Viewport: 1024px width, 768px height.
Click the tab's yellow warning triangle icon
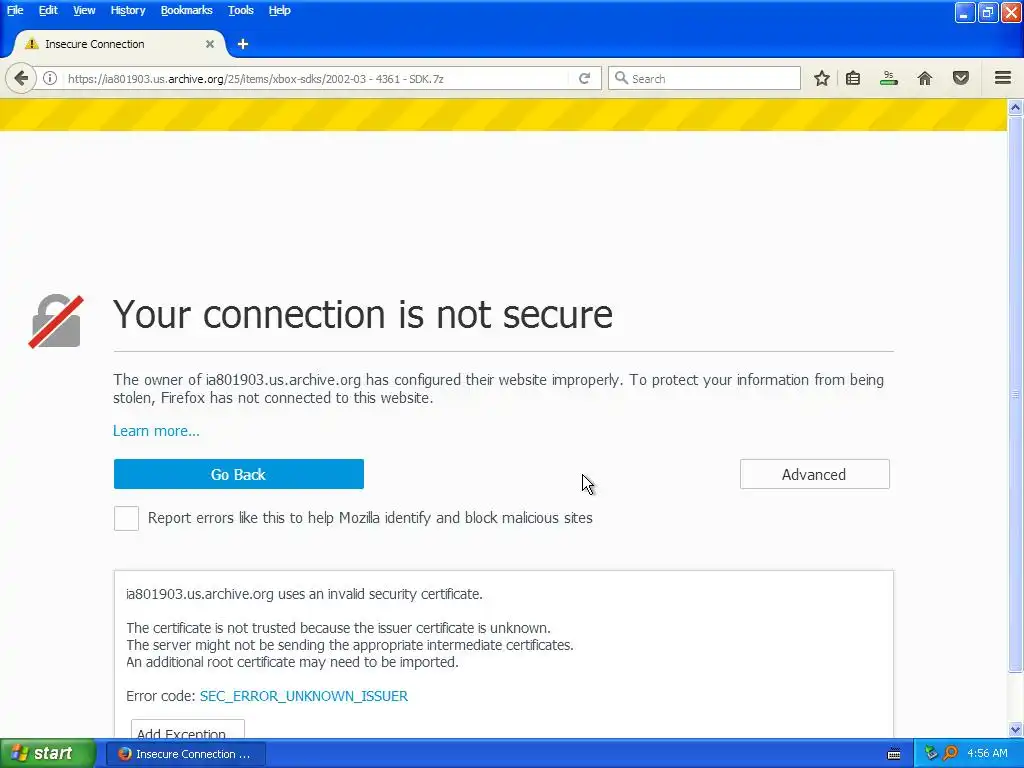31,44
